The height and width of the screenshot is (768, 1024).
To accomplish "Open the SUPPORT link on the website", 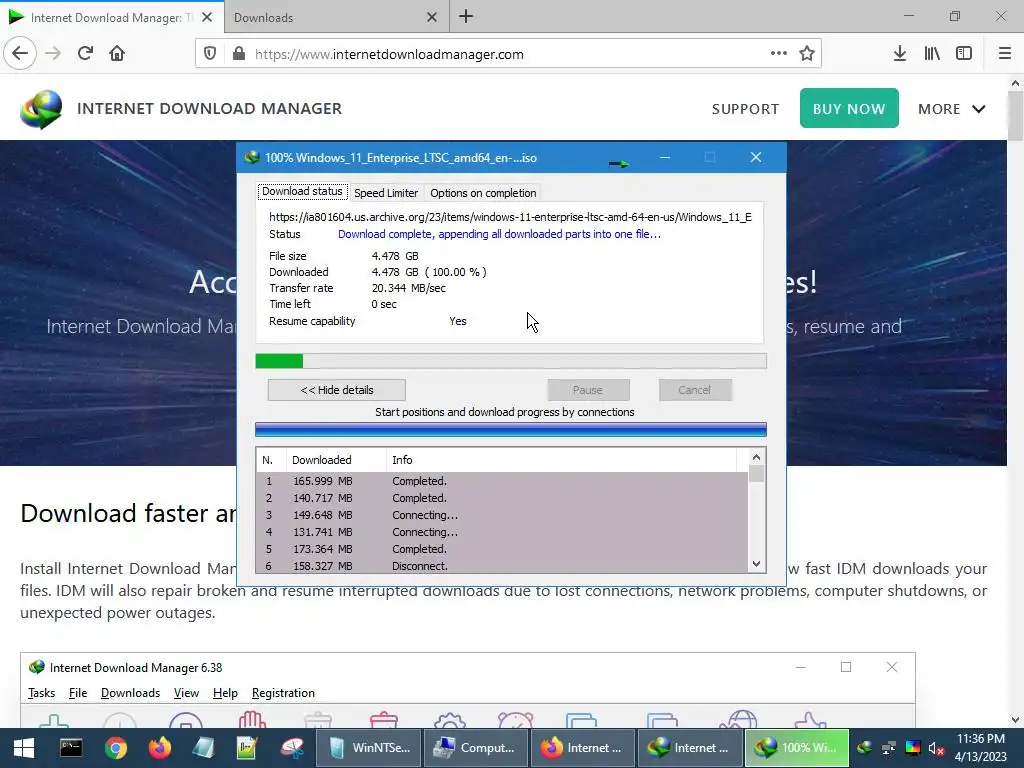I will (x=745, y=109).
